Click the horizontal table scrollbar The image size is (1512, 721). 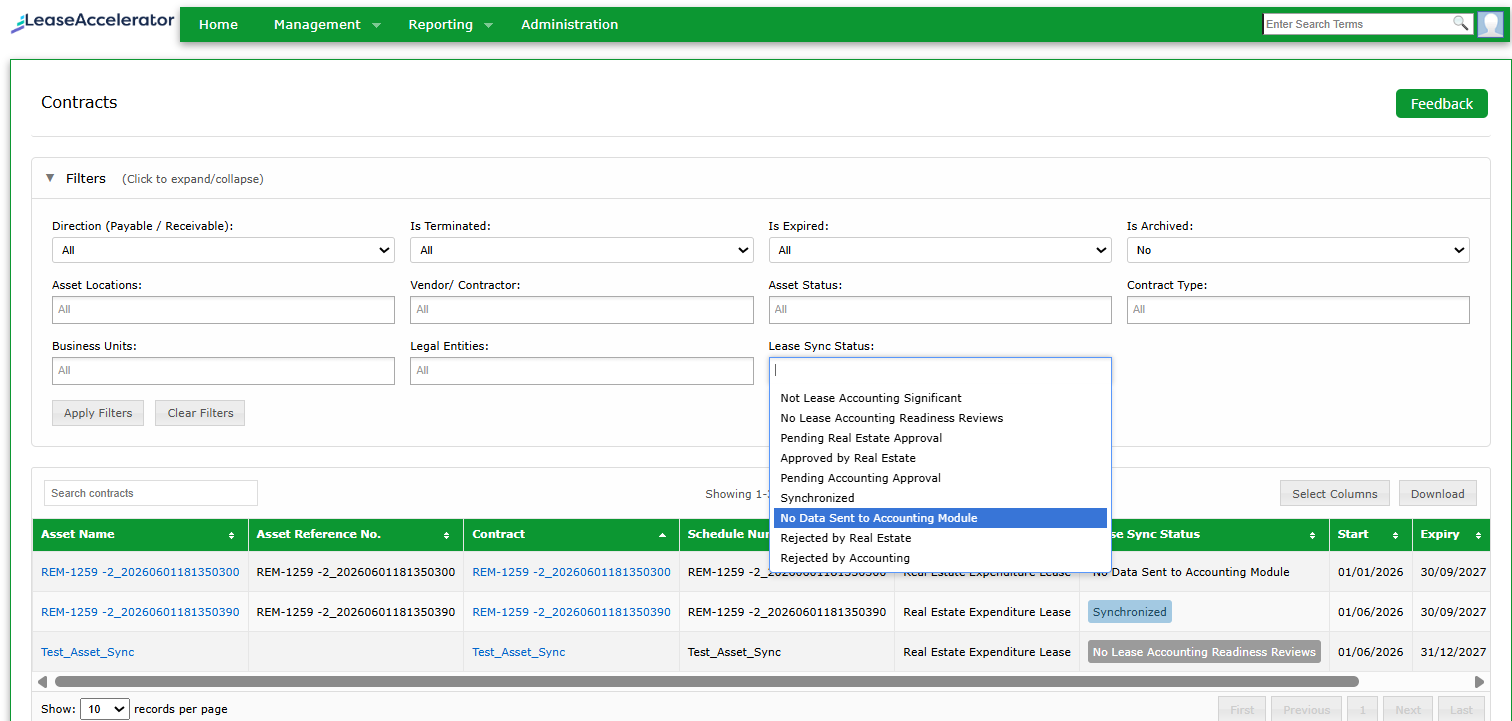point(706,682)
